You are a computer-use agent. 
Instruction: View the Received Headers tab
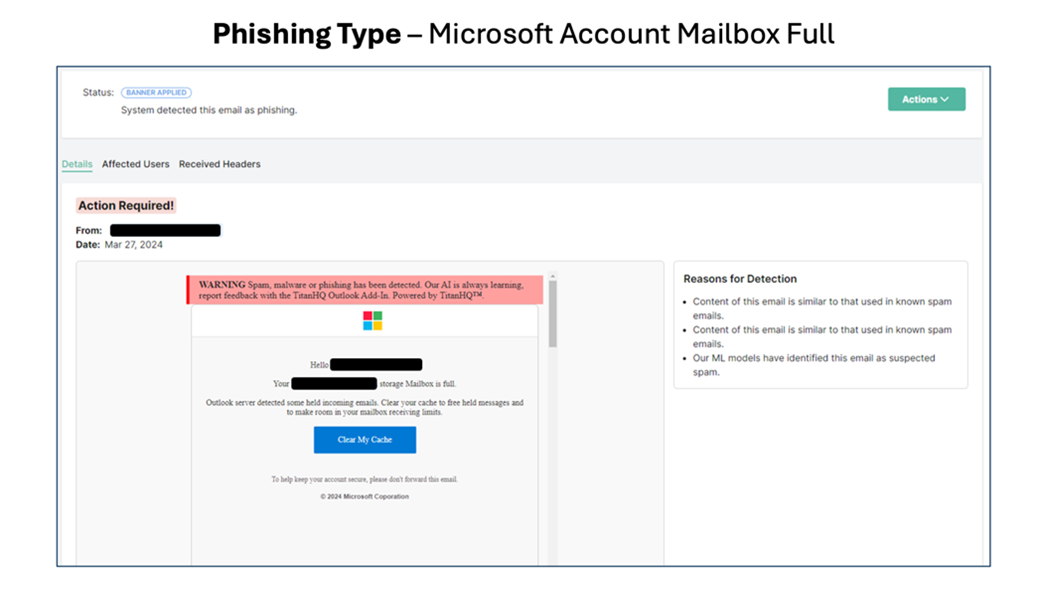point(220,164)
